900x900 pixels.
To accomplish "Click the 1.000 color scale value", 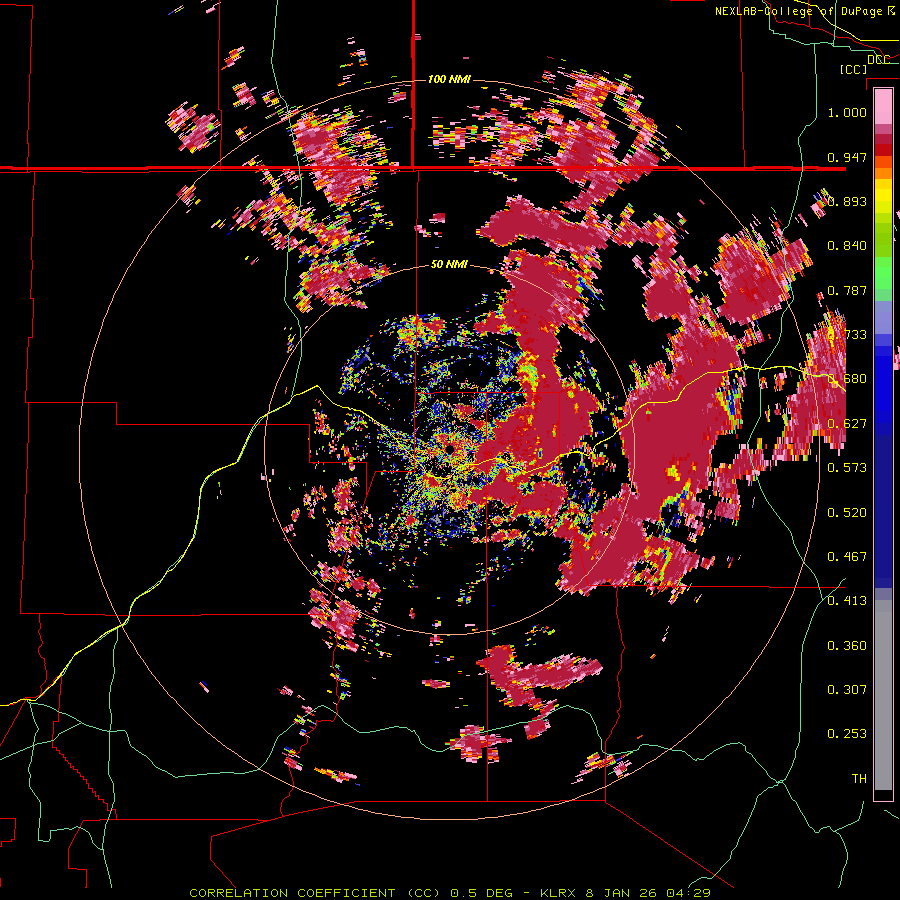I will pyautogui.click(x=847, y=112).
